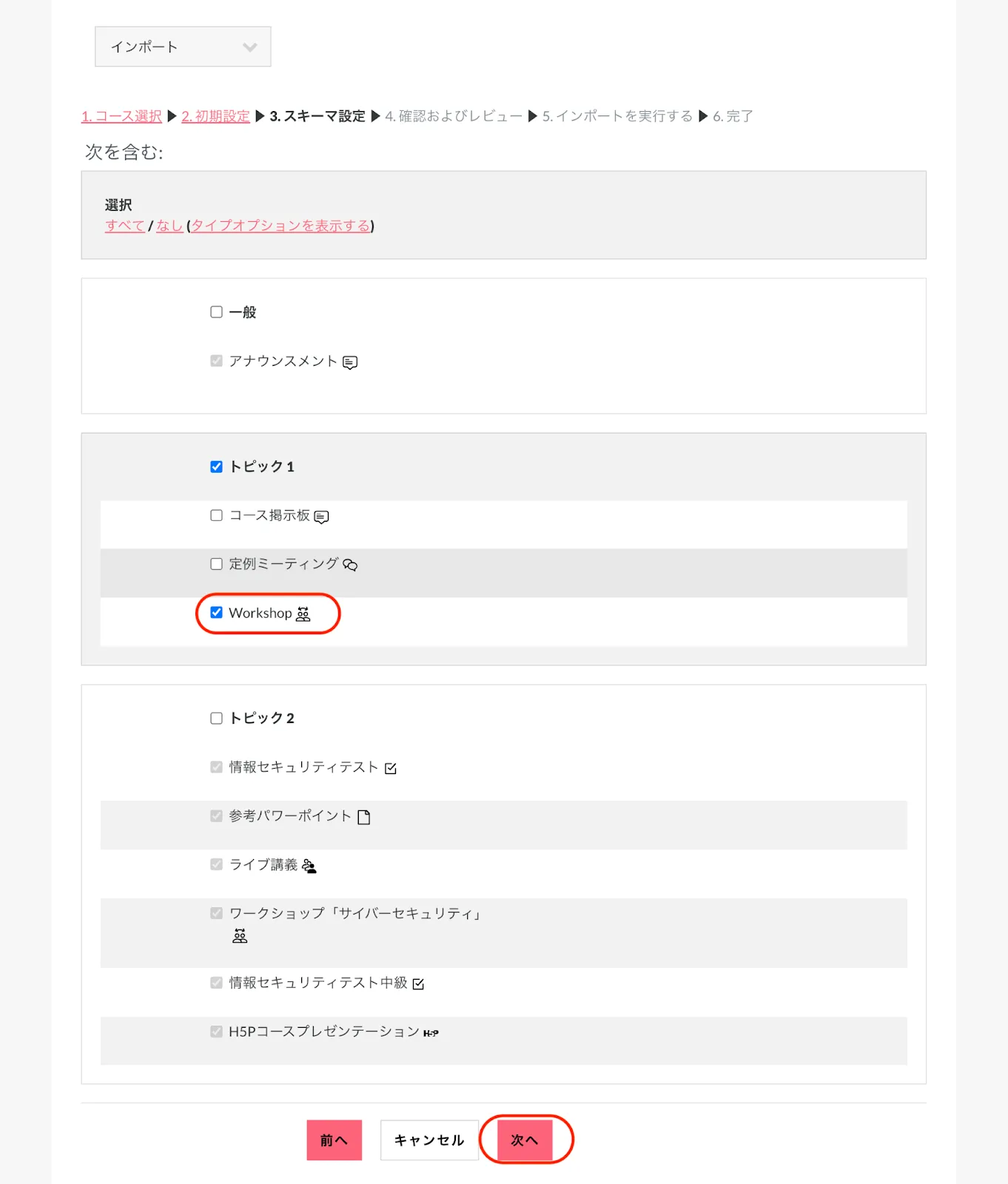Return to step 2. 初期設定
The height and width of the screenshot is (1184, 1008).
tap(215, 116)
